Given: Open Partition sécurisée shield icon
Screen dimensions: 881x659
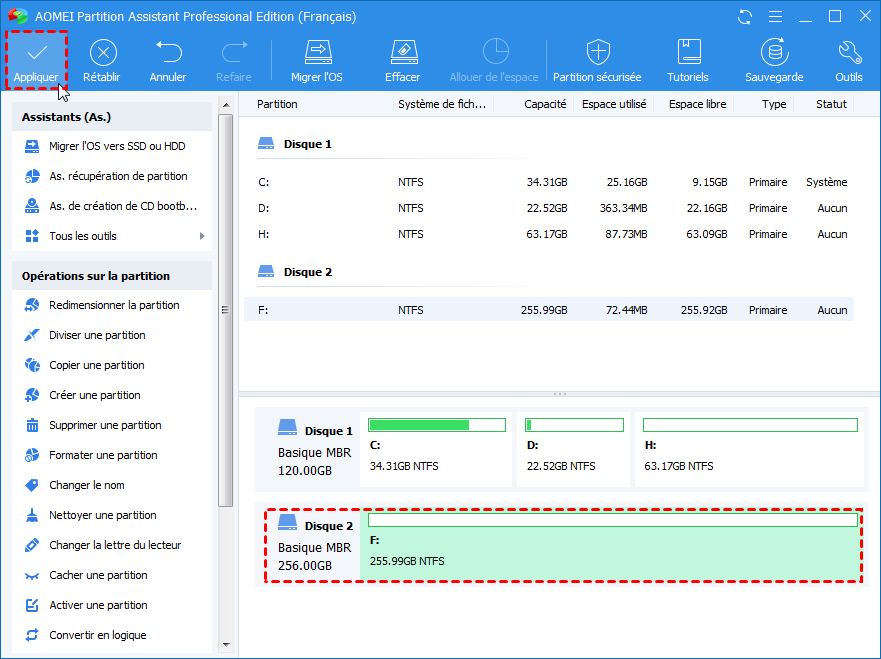Looking at the screenshot, I should pos(597,52).
